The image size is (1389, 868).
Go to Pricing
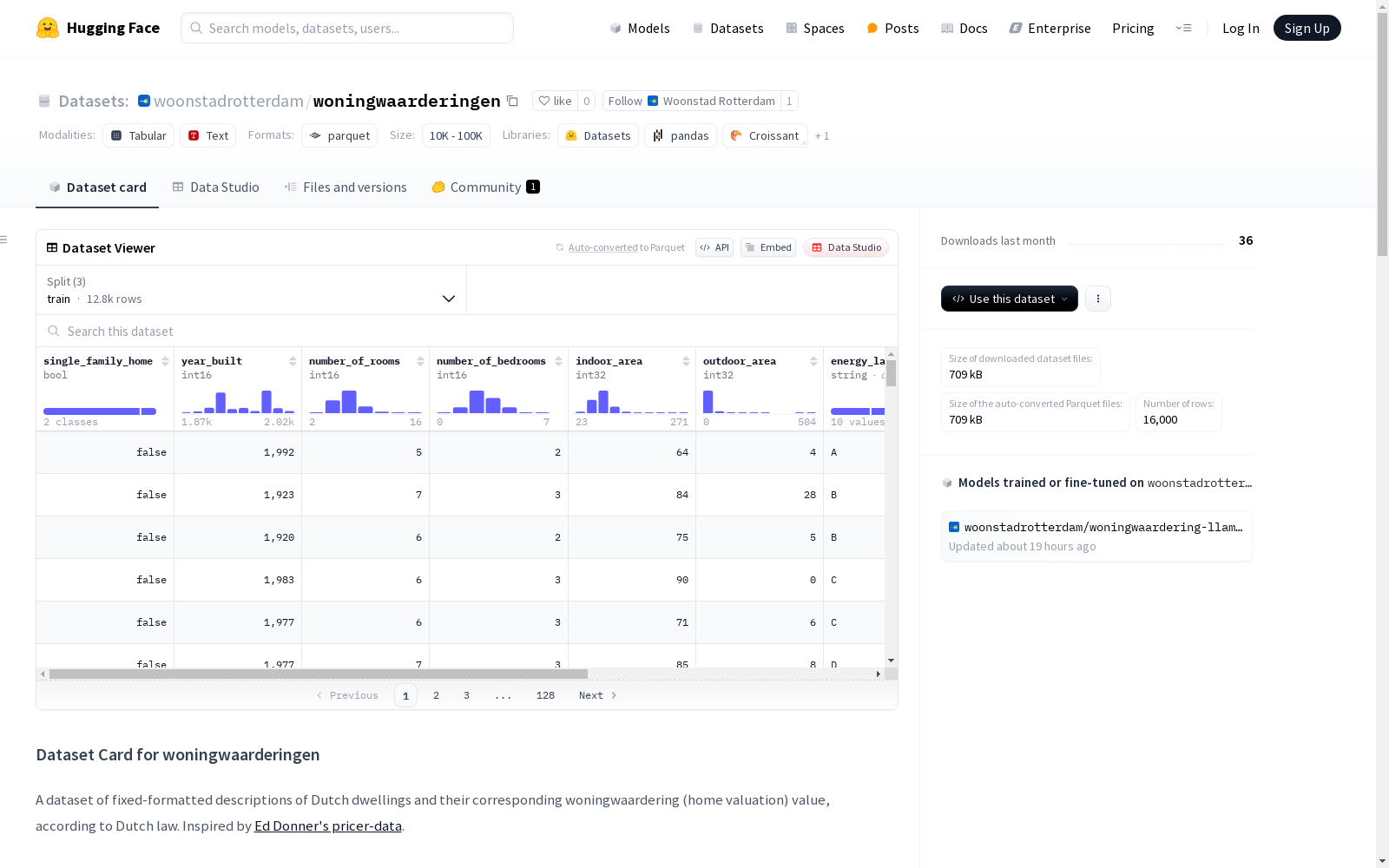[x=1133, y=28]
